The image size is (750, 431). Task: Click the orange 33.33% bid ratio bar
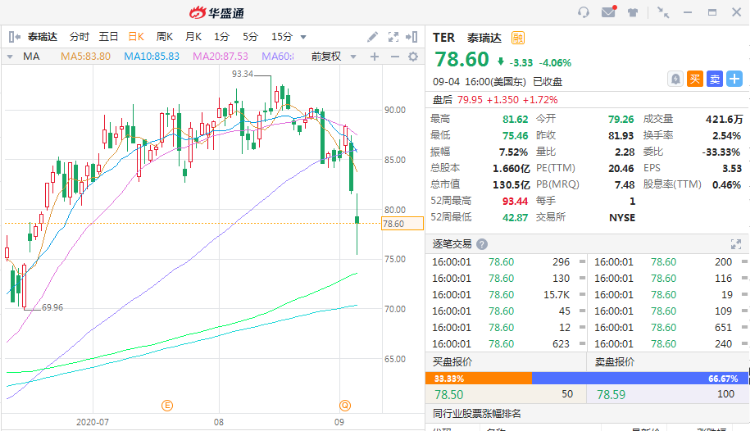pos(478,378)
